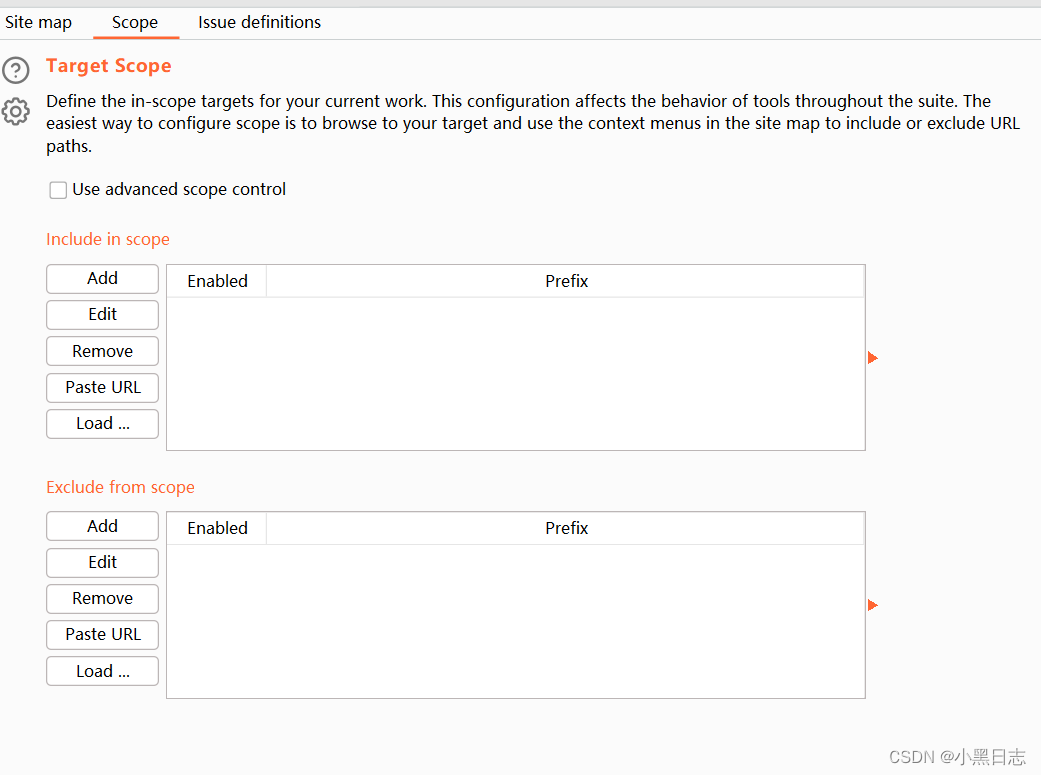Click the Enabled column header in Exclude table

pyautogui.click(x=217, y=528)
